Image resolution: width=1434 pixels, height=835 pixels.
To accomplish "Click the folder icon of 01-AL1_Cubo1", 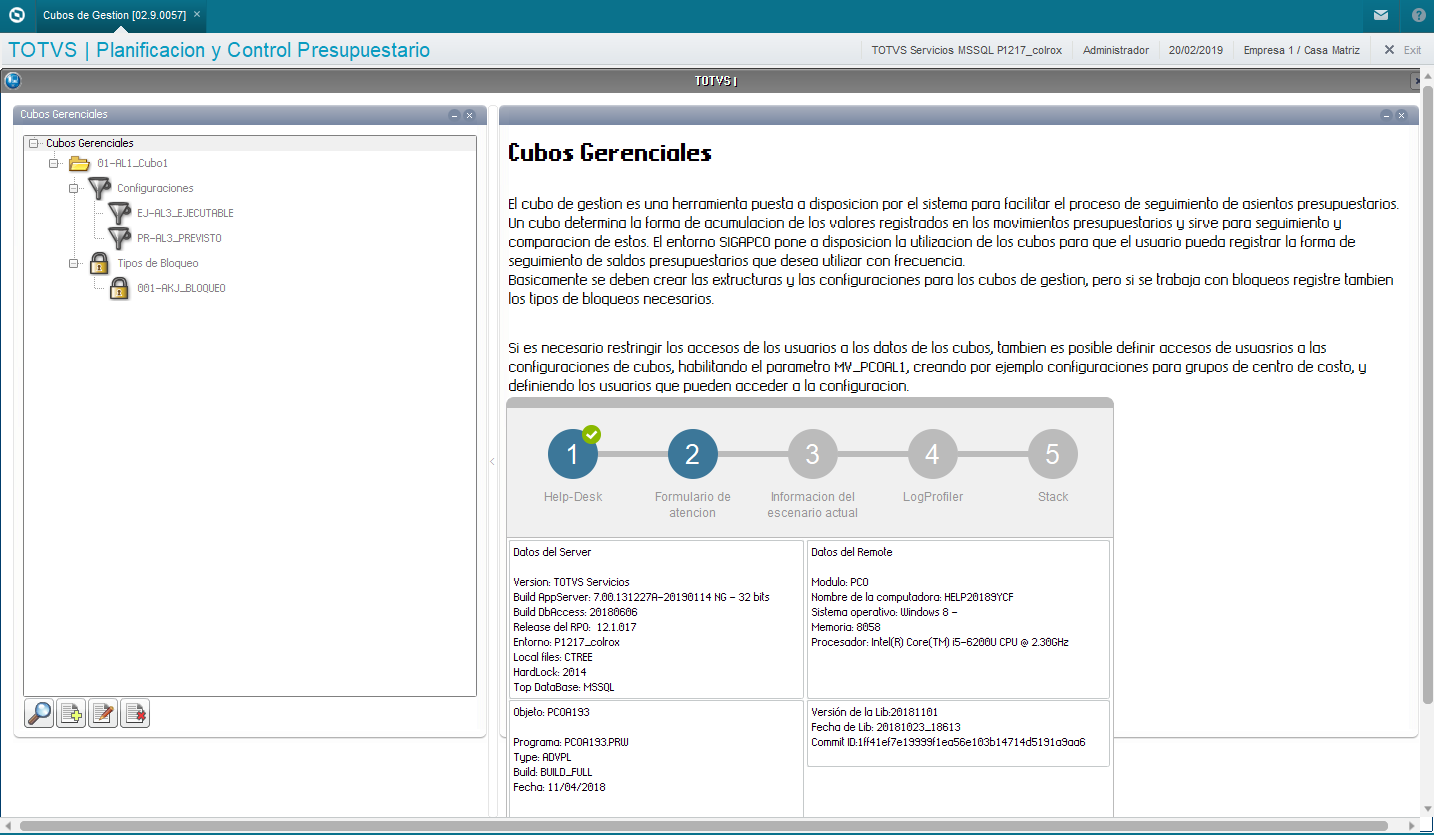I will click(79, 163).
